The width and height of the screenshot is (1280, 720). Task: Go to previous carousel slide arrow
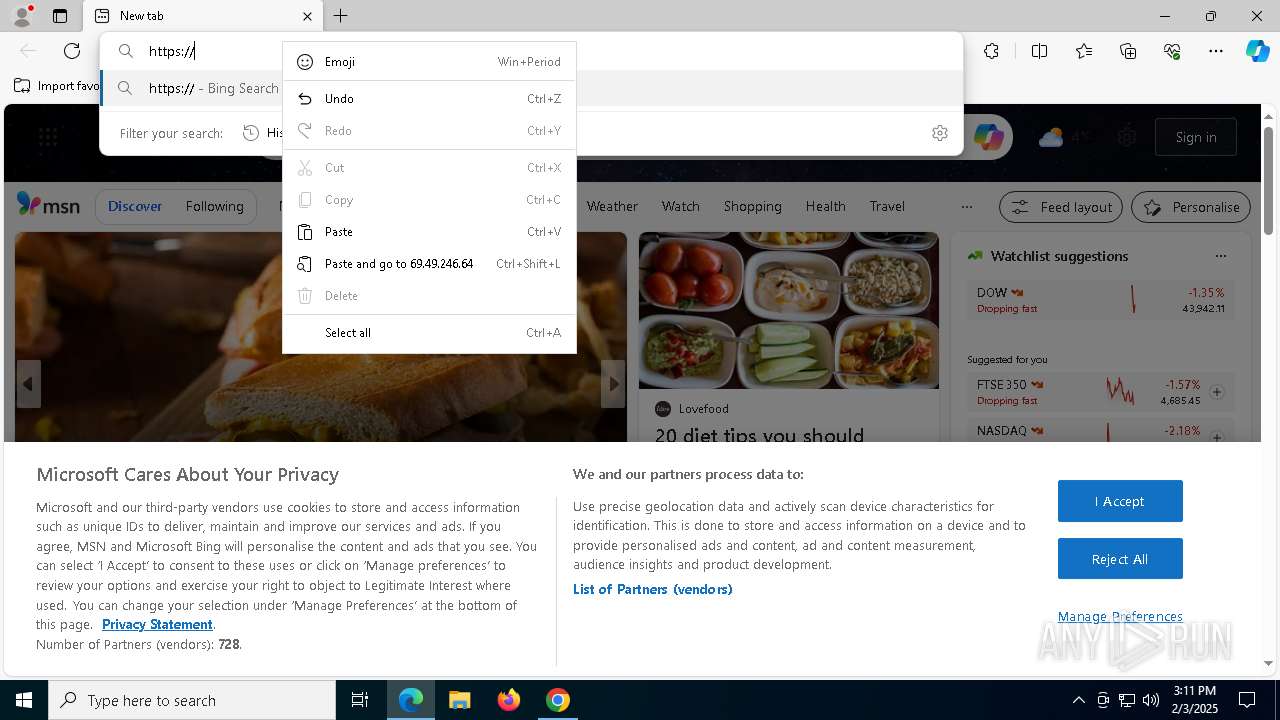click(x=28, y=384)
